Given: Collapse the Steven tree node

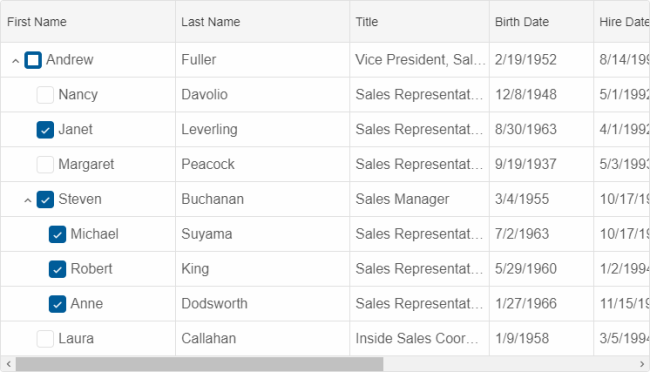Looking at the screenshot, I should [28, 200].
